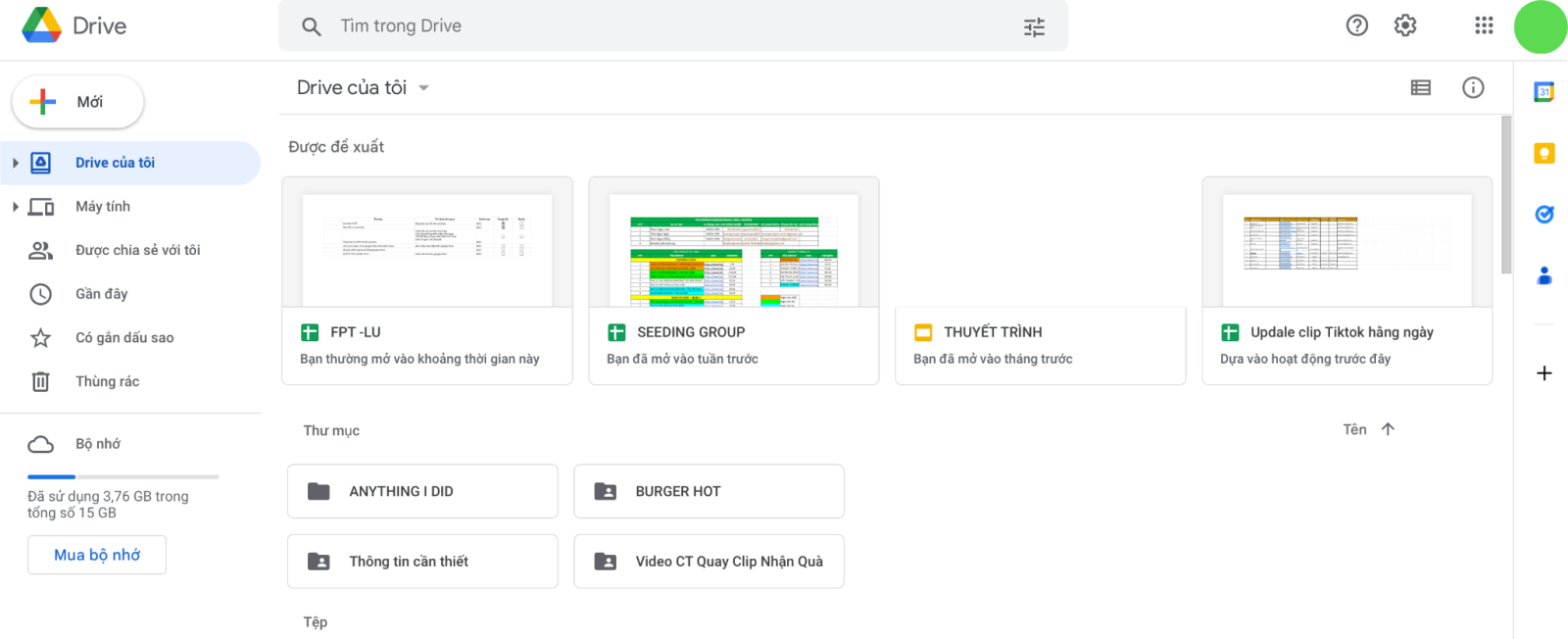Click the clock icon for Gần đây
Viewport: 1568px width, 639px height.
(x=40, y=294)
